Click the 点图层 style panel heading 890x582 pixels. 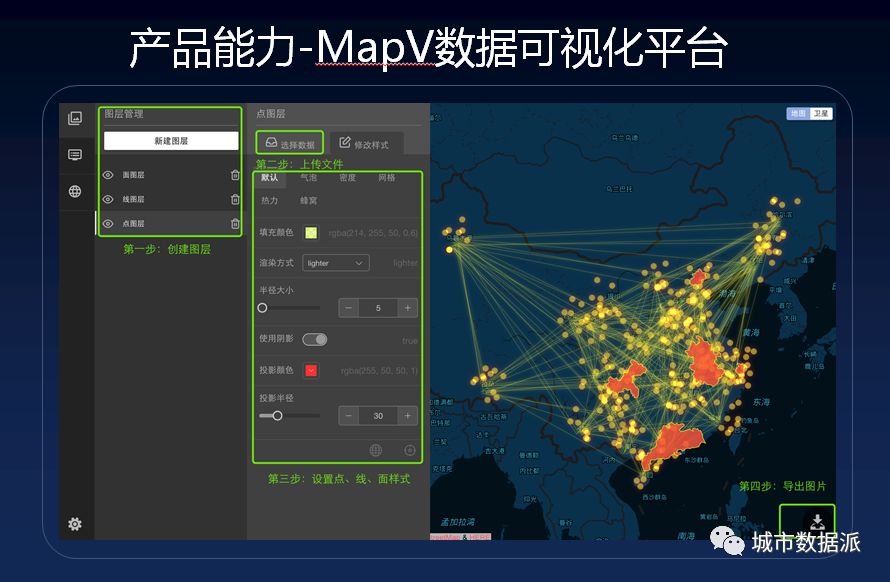271,114
